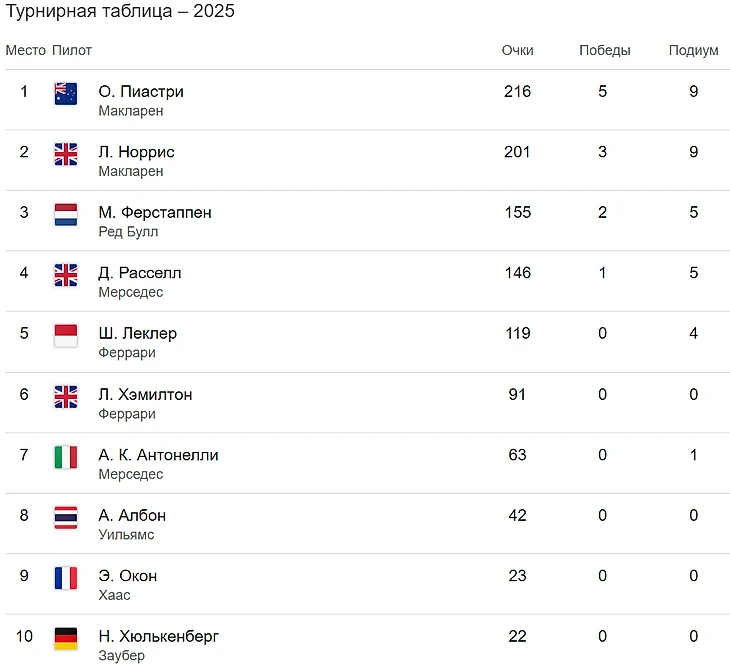Click the British flag beside Хэмилтон
This screenshot has width=730, height=665.
point(66,397)
